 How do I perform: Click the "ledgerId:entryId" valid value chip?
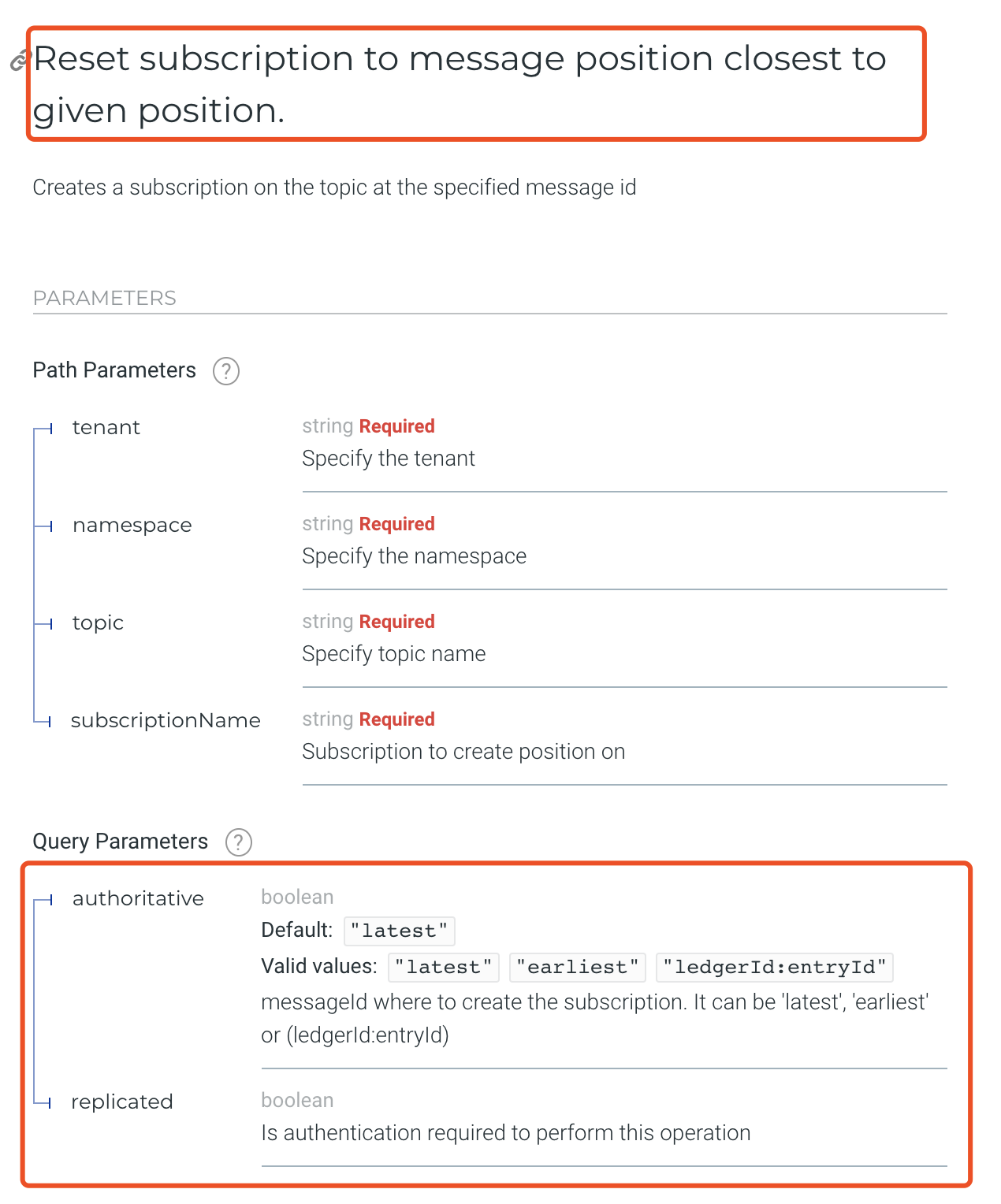point(775,967)
